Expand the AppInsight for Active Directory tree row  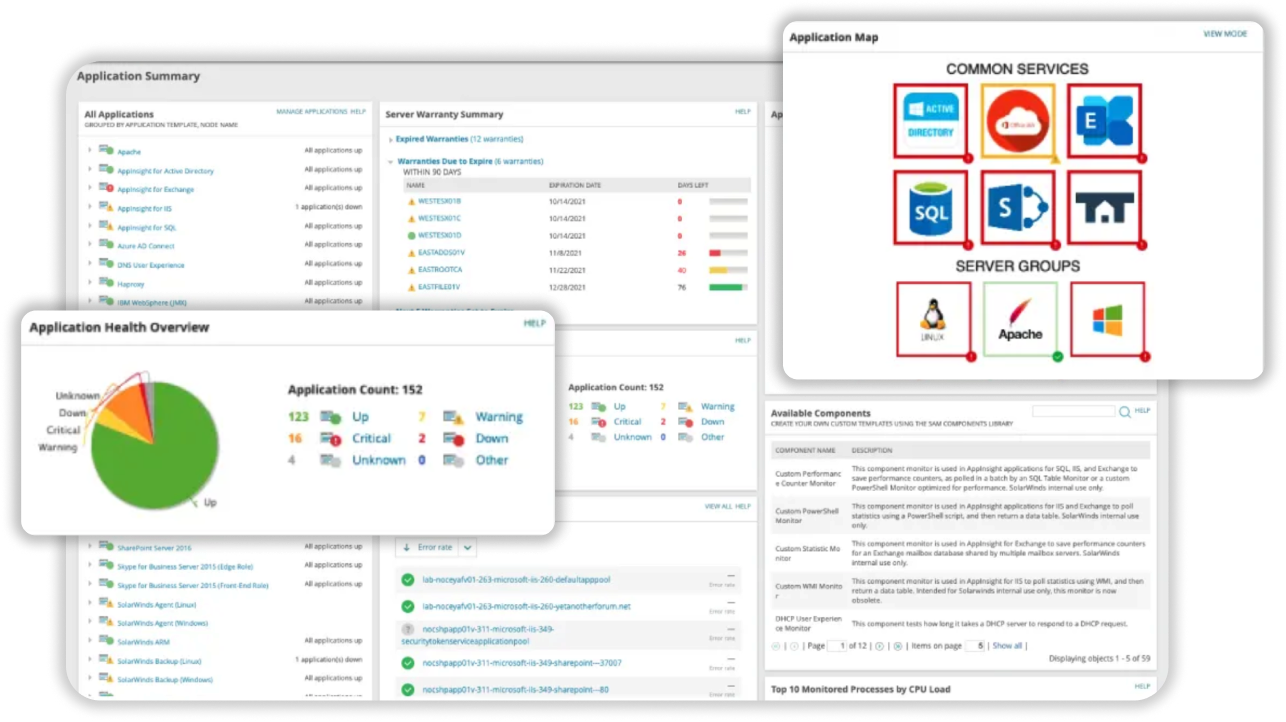(x=89, y=170)
